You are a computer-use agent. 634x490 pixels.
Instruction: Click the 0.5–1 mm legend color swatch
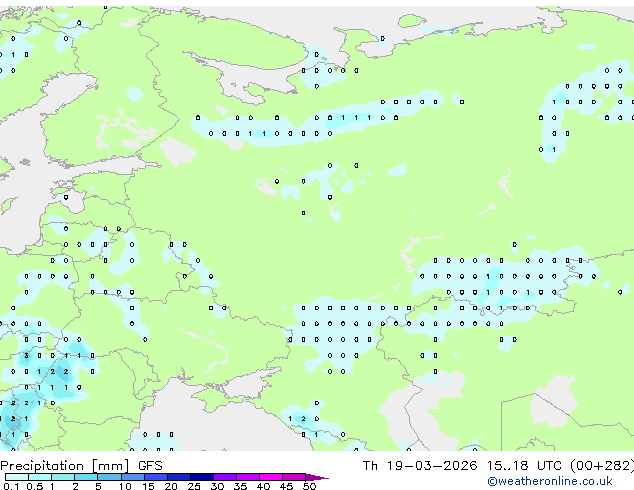(40, 477)
